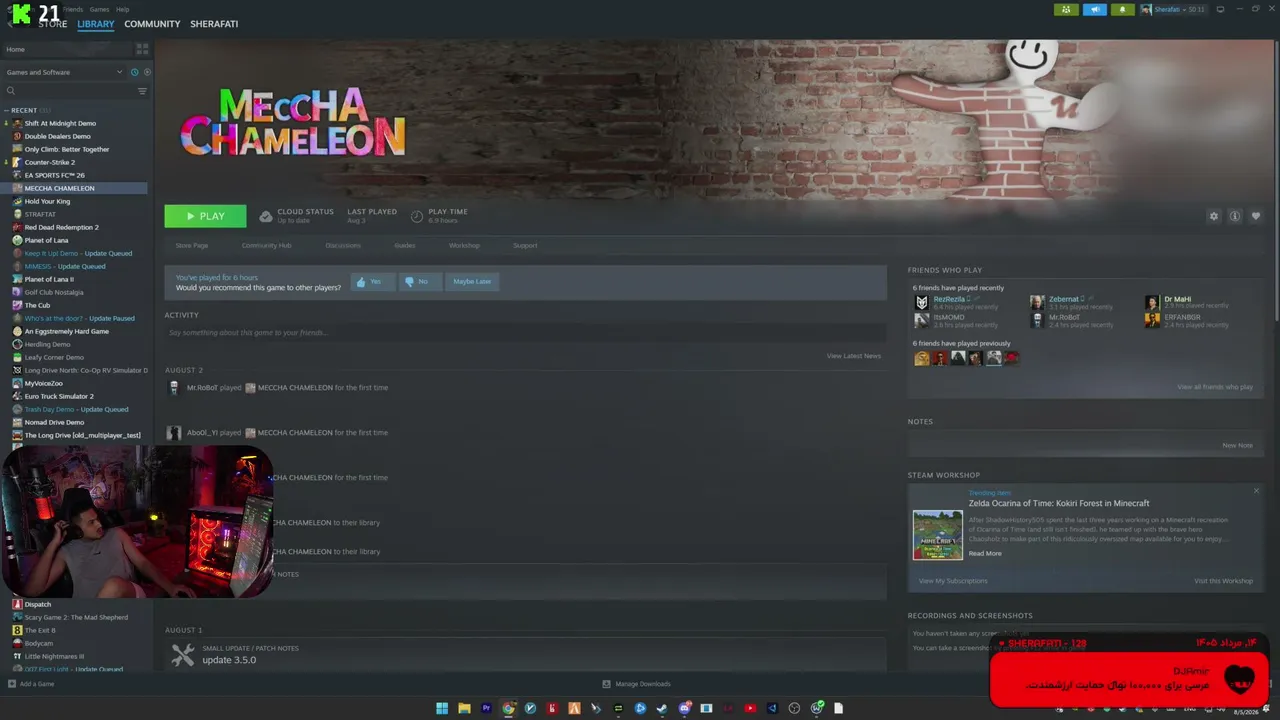1280x720 pixels.
Task: Click View My Subscriptions link
Action: (953, 581)
